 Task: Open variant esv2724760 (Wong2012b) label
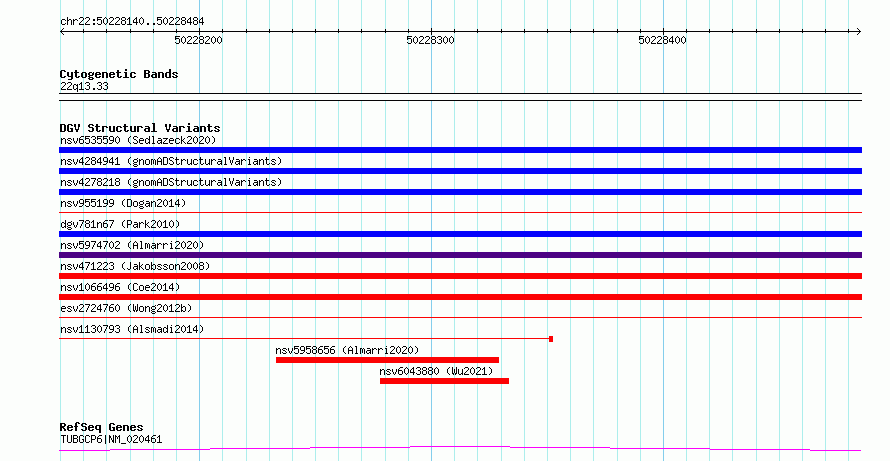126,308
